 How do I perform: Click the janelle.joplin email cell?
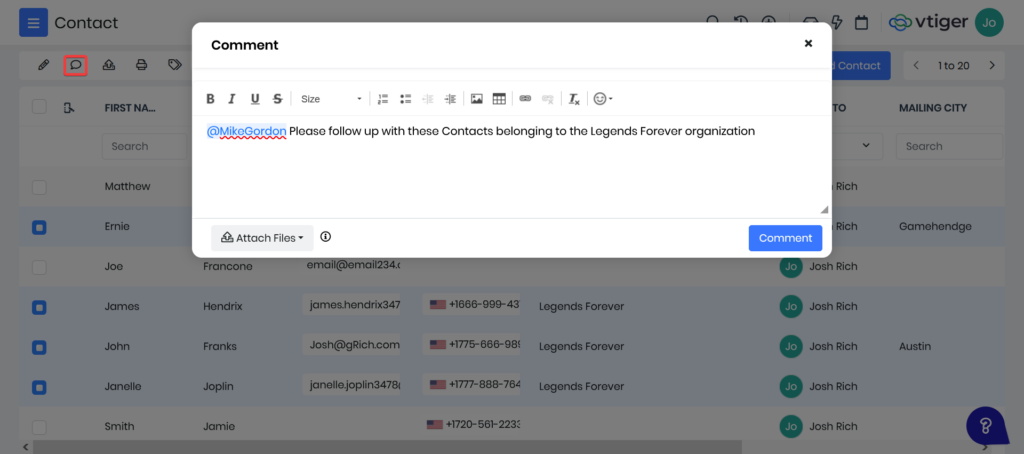[351, 384]
